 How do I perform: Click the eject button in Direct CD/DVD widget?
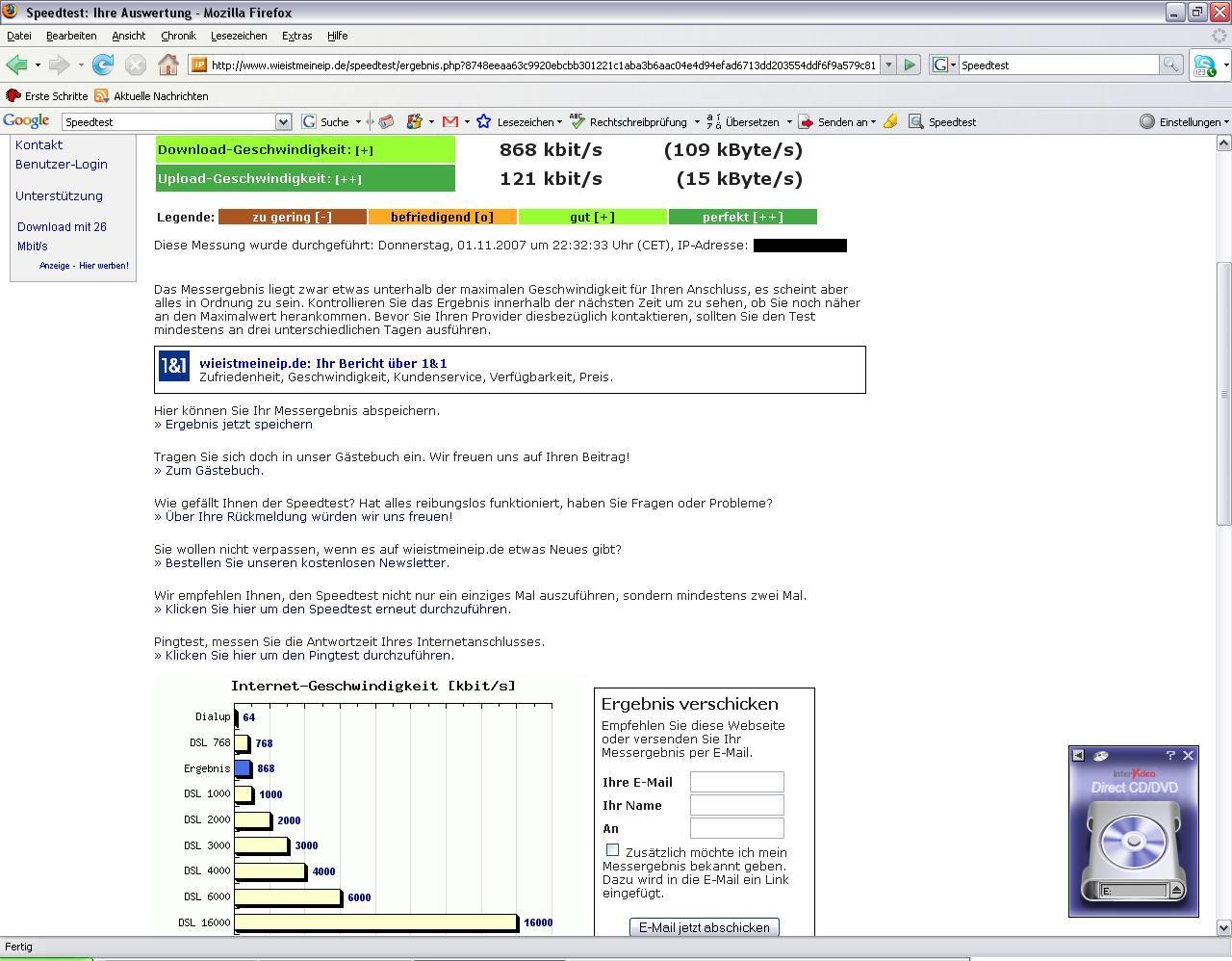[x=1176, y=891]
